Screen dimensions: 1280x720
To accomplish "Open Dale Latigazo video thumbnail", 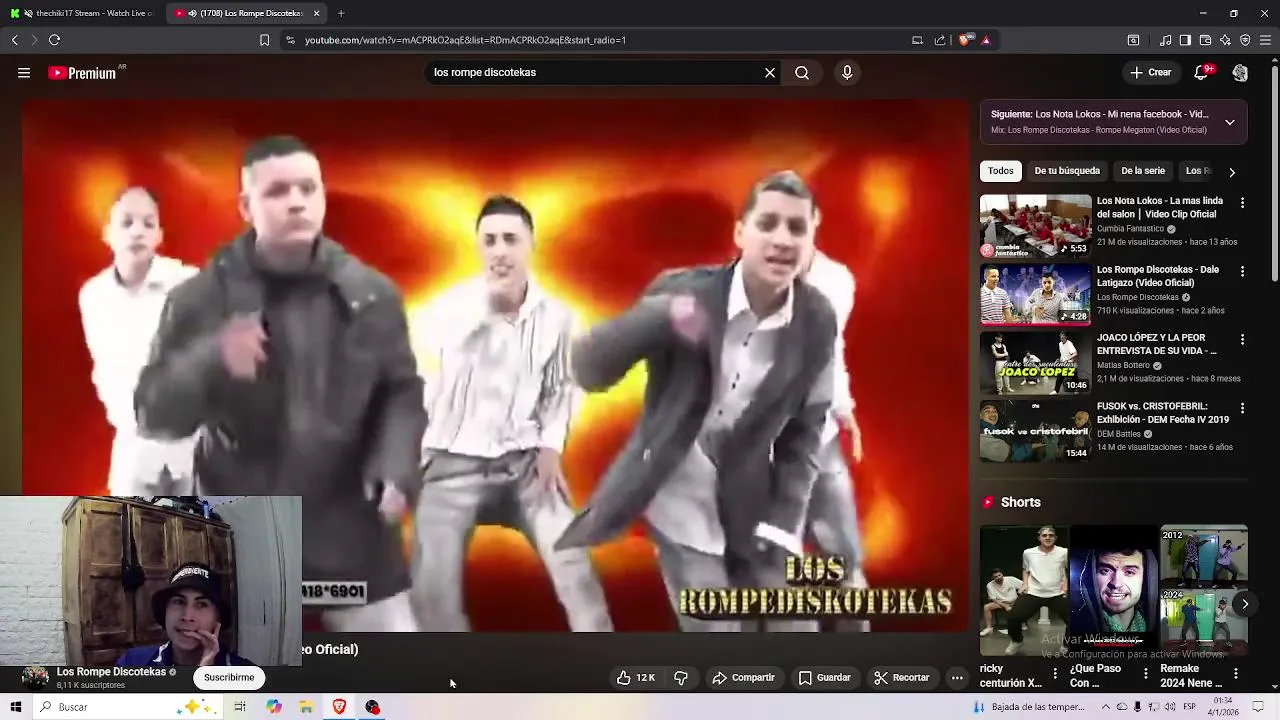I will click(1035, 295).
